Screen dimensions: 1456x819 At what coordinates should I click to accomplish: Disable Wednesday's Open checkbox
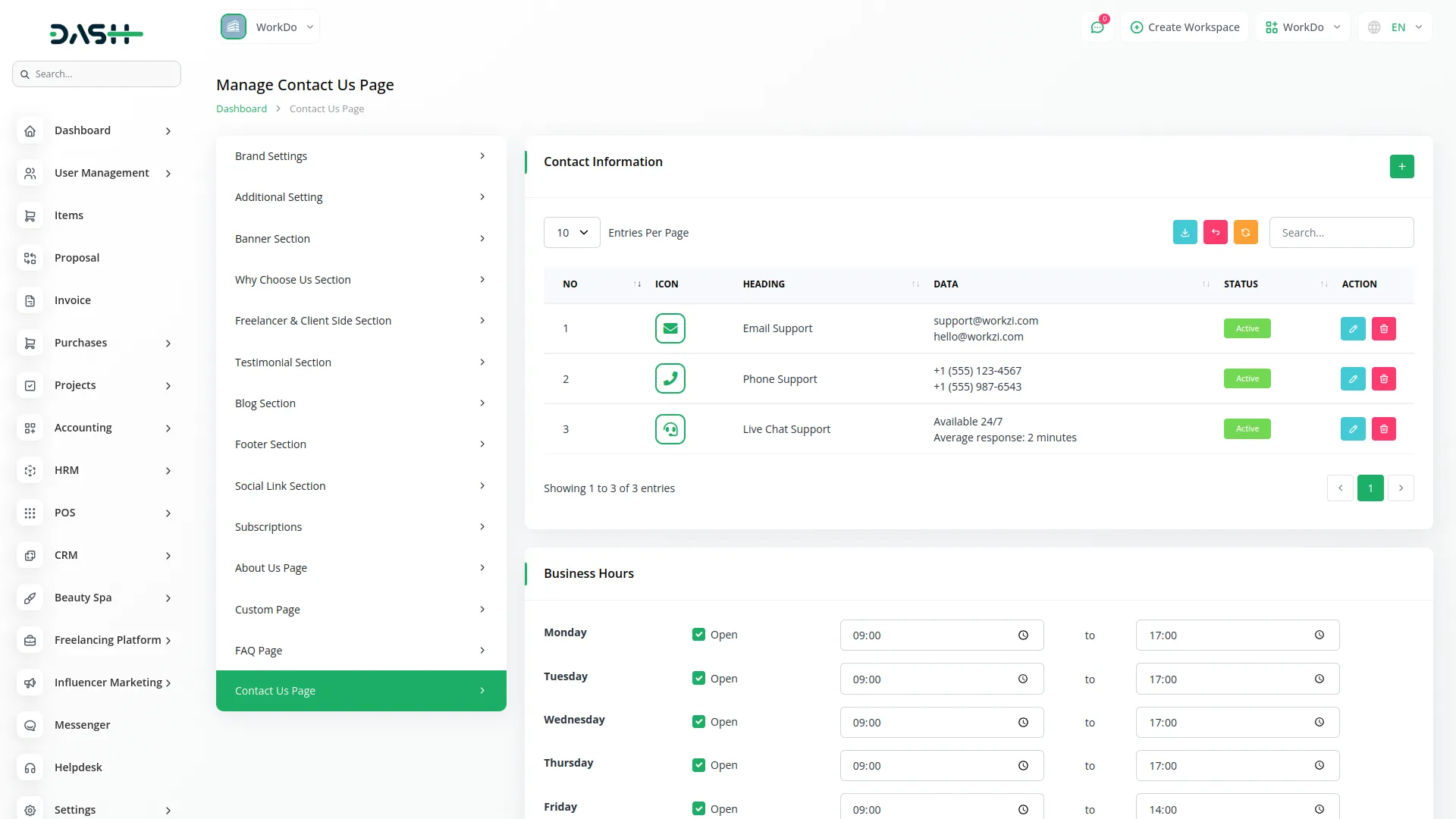(698, 721)
